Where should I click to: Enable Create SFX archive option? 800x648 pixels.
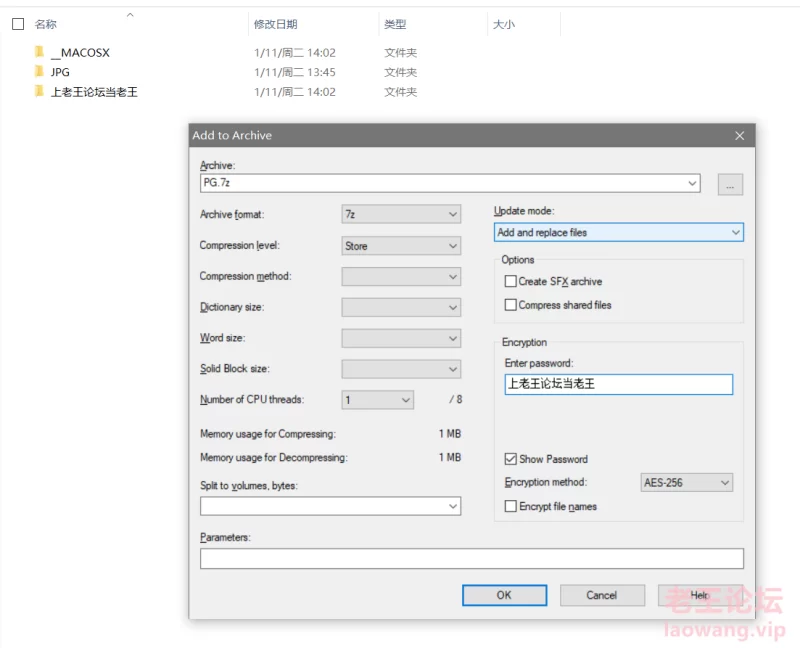point(511,282)
